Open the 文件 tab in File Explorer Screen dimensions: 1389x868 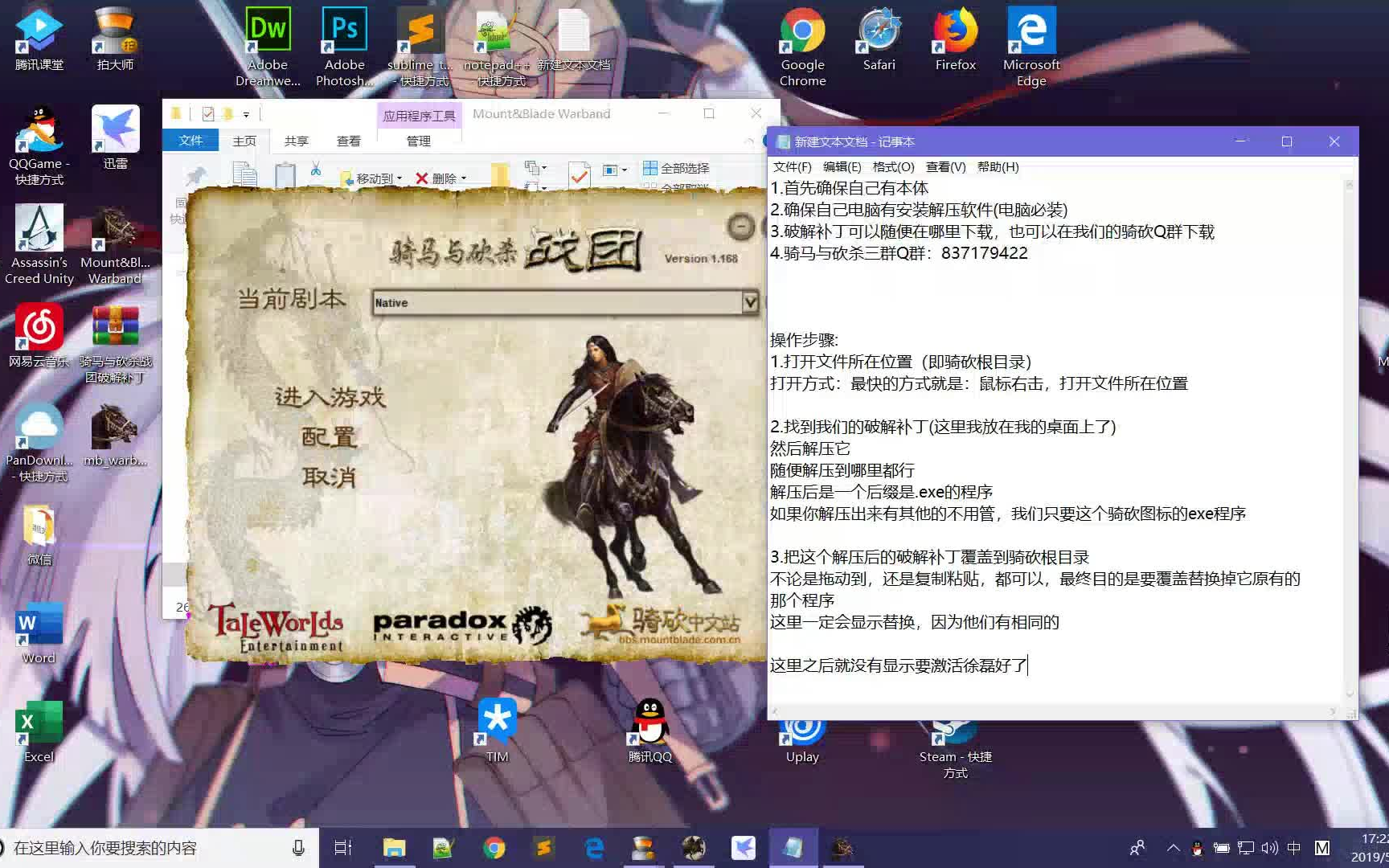[x=191, y=141]
